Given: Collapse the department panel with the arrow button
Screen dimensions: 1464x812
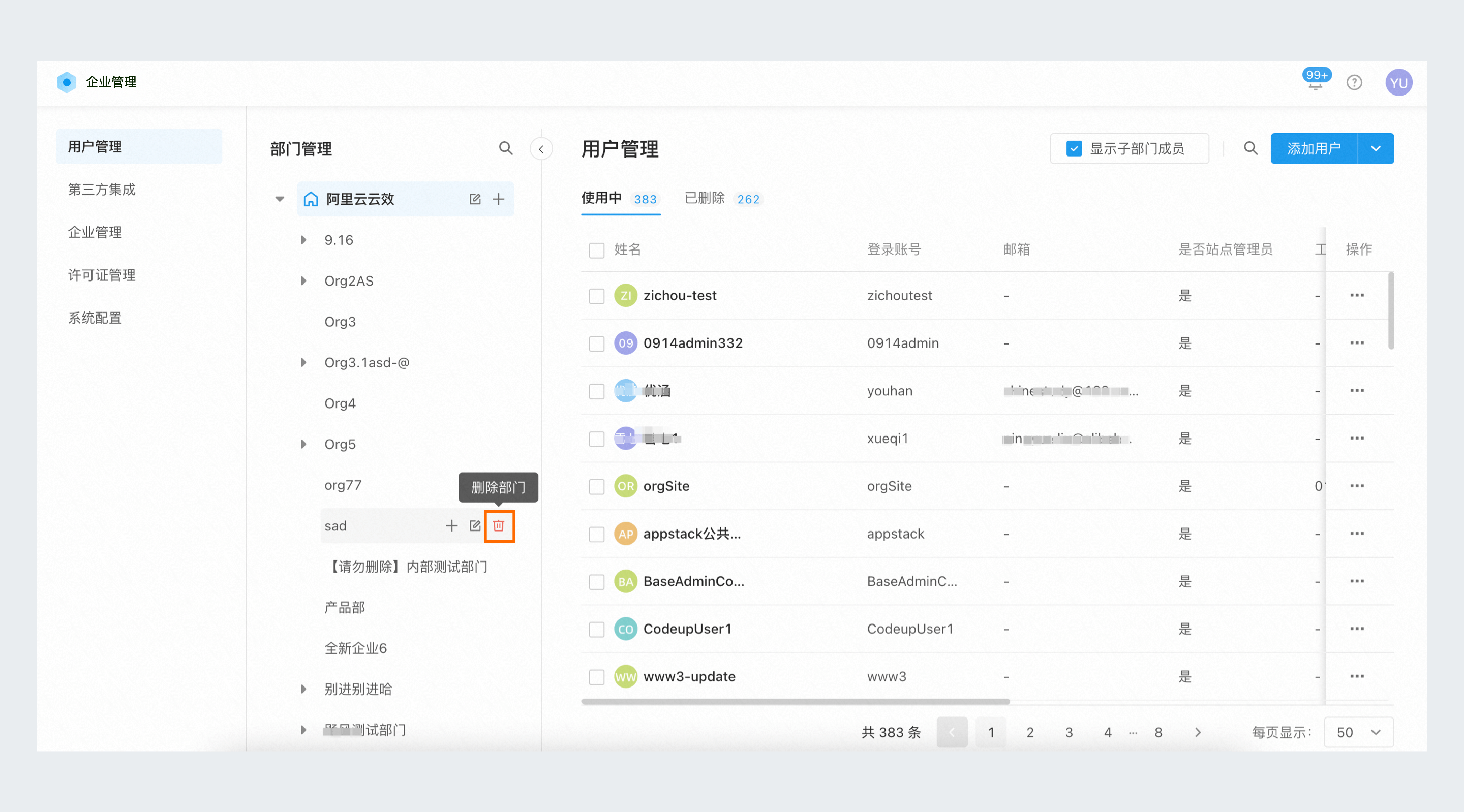Looking at the screenshot, I should pos(541,149).
